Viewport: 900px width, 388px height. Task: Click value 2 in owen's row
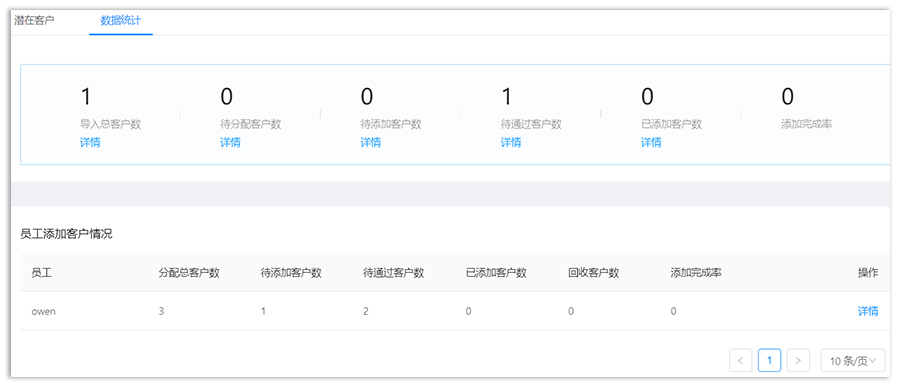click(366, 312)
